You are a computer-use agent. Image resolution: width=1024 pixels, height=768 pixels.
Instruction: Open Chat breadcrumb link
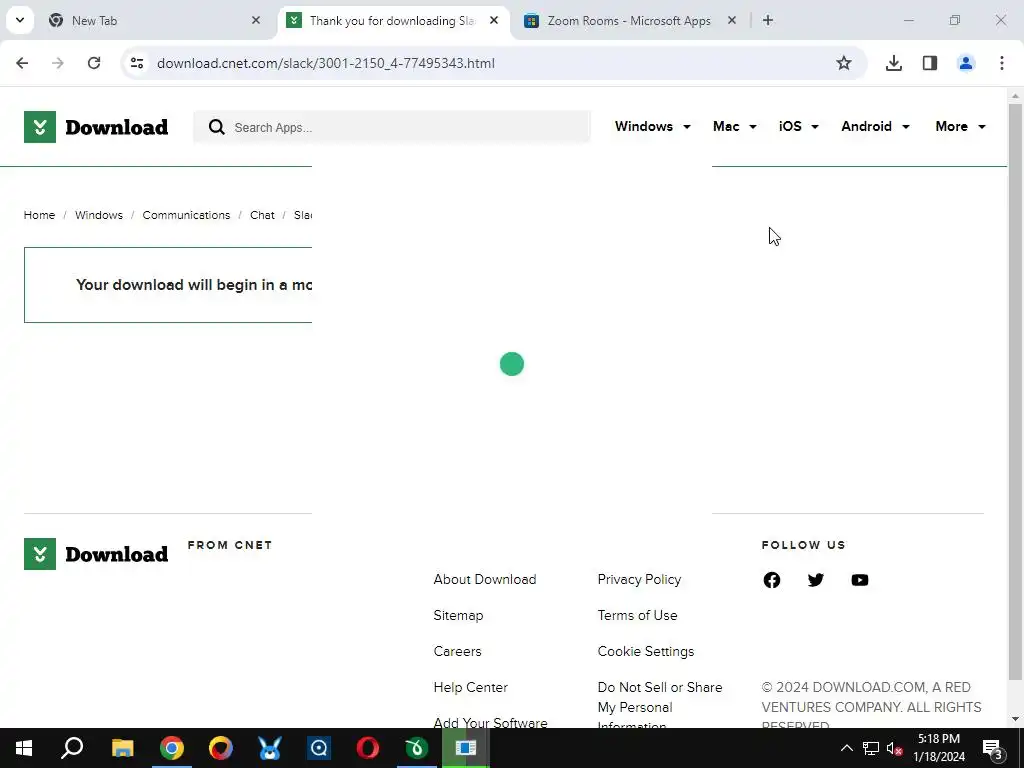pyautogui.click(x=262, y=216)
